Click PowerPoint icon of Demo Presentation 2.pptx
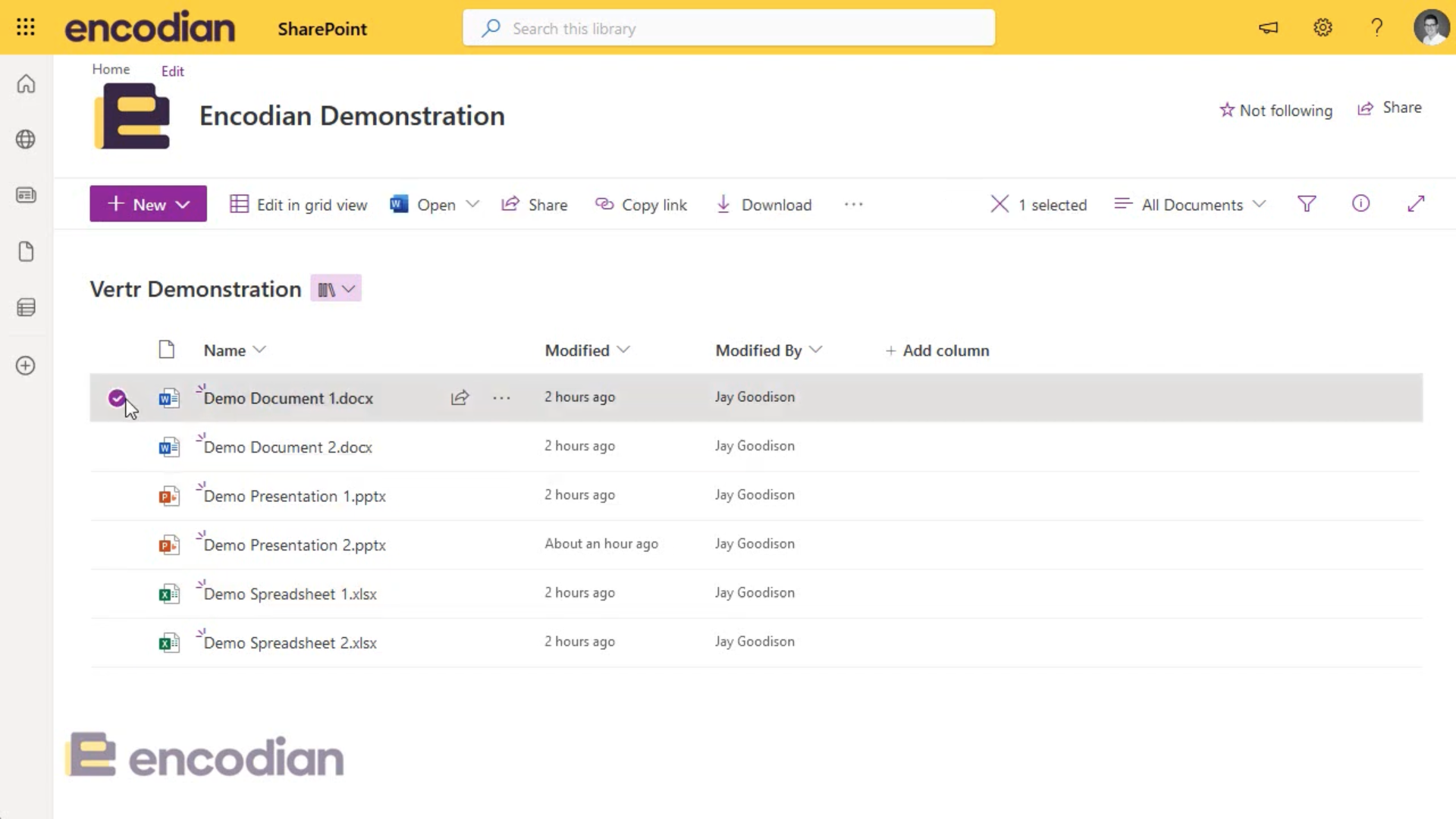This screenshot has height=819, width=1456. pyautogui.click(x=169, y=544)
